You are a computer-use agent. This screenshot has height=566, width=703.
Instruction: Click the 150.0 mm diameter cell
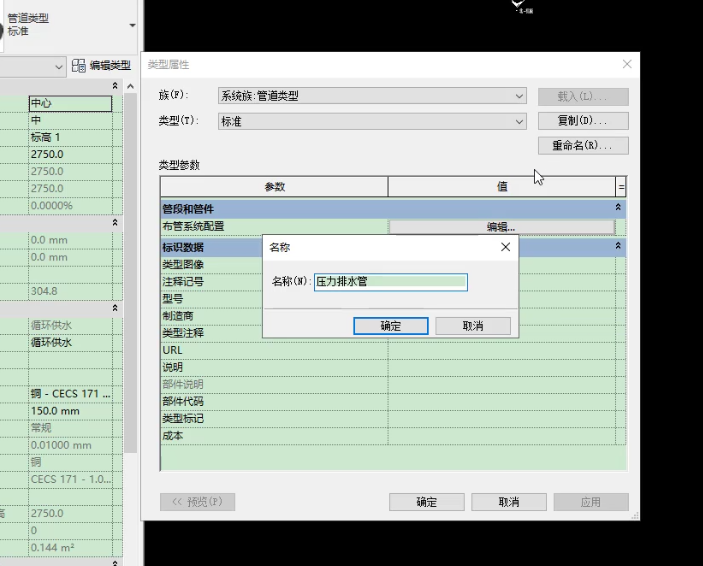(70, 411)
